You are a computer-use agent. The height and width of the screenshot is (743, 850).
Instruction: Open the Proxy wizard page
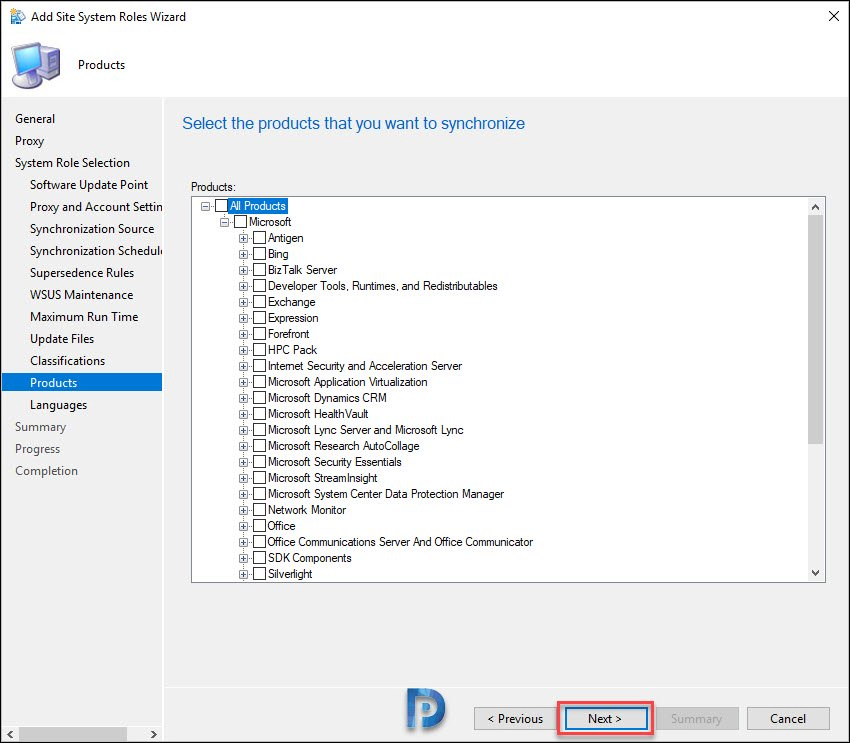pyautogui.click(x=29, y=141)
